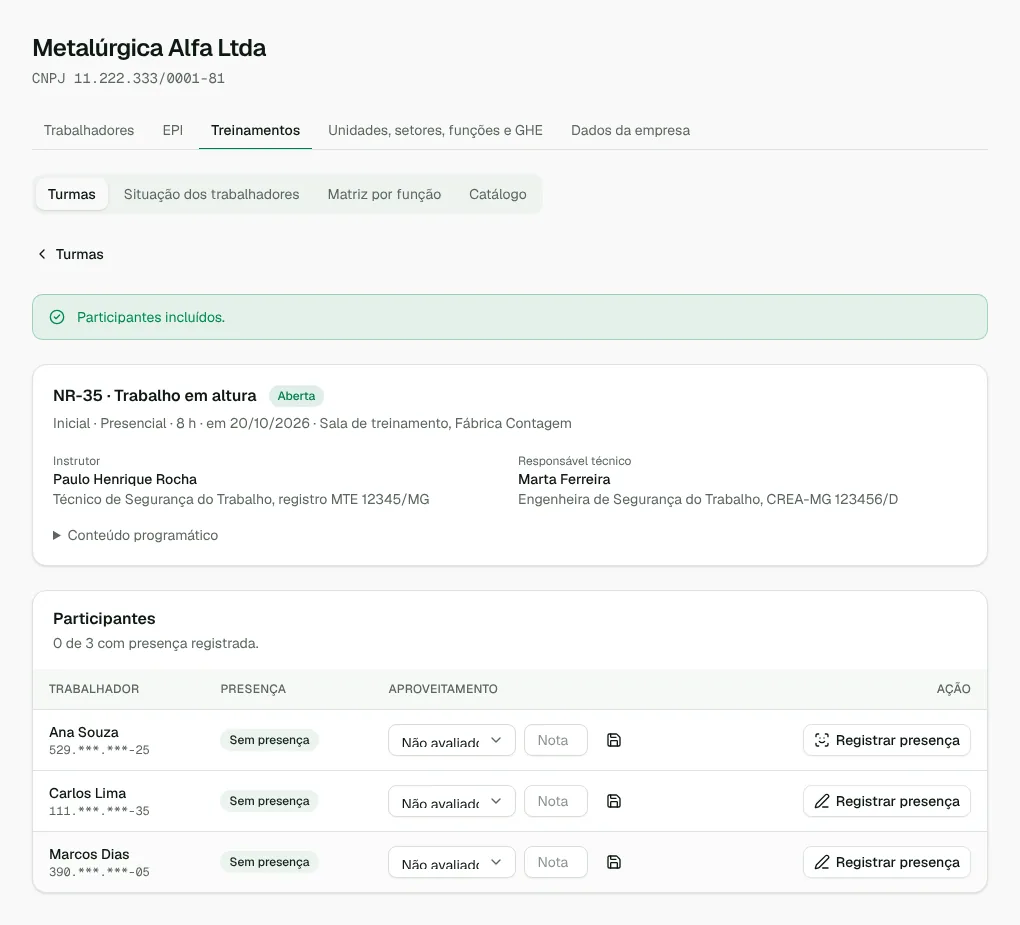The width and height of the screenshot is (1020, 925).
Task: Click the Aberta status badge
Action: coord(296,396)
